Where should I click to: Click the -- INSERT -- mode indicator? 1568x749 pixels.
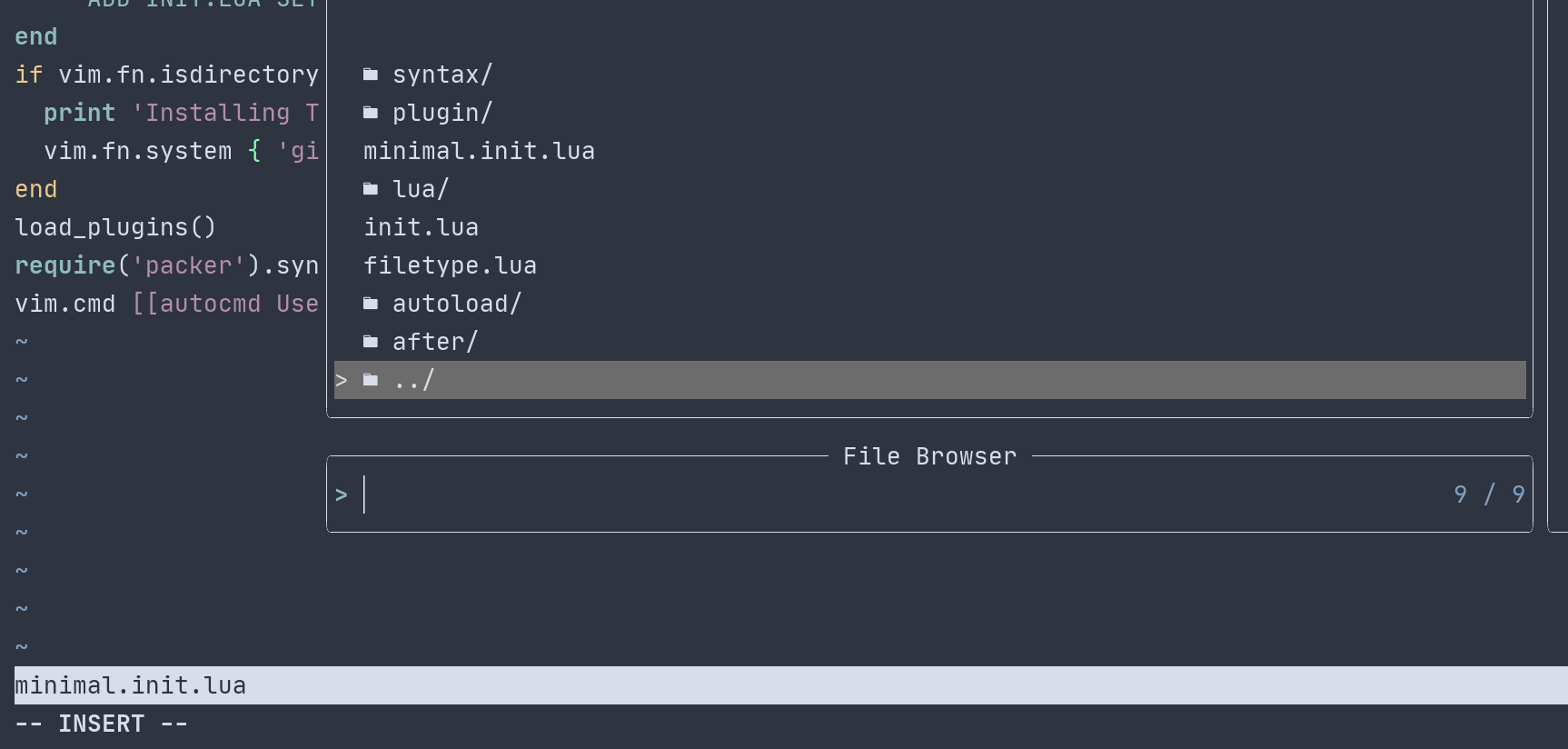(100, 723)
